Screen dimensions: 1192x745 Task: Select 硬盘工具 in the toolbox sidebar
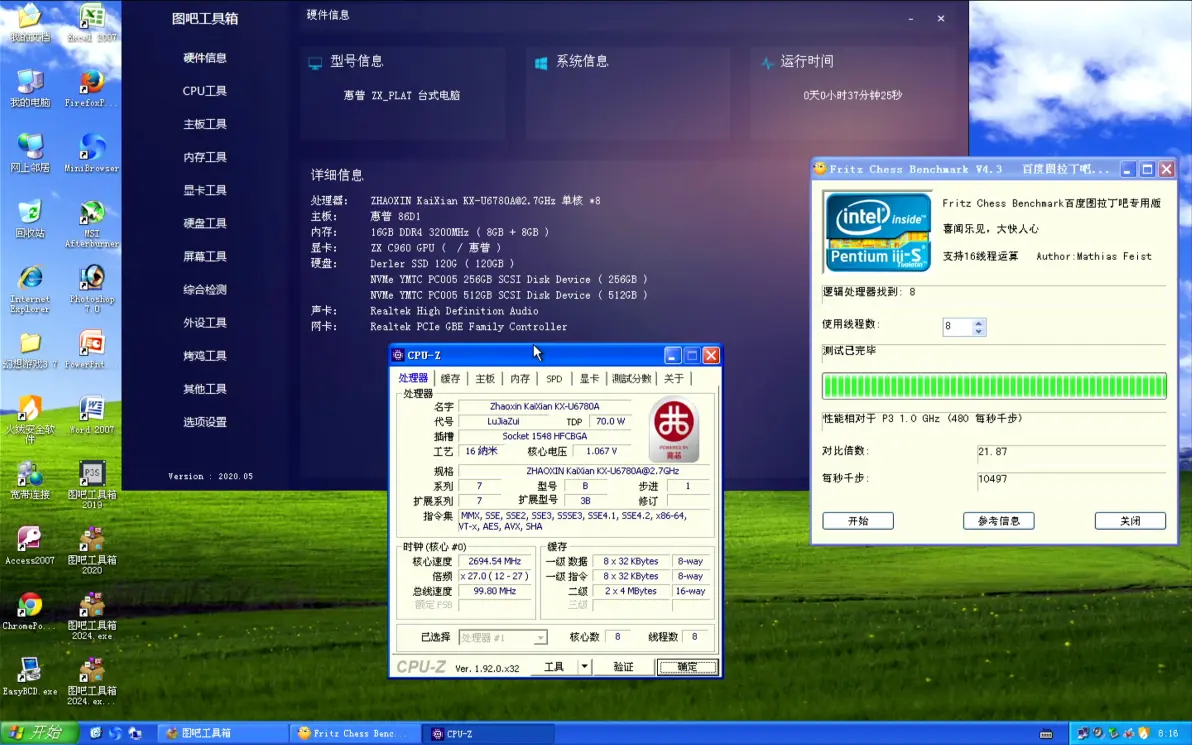(204, 224)
